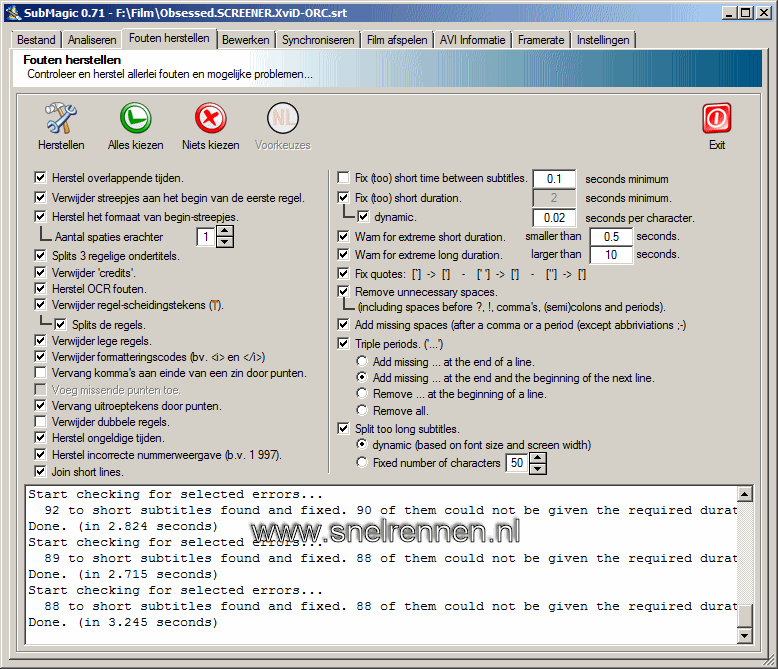Choose the Remove all radio option
778x669 pixels.
362,410
